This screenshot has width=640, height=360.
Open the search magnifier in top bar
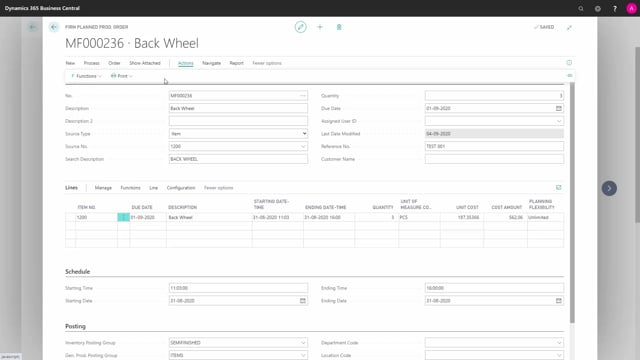click(x=581, y=8)
